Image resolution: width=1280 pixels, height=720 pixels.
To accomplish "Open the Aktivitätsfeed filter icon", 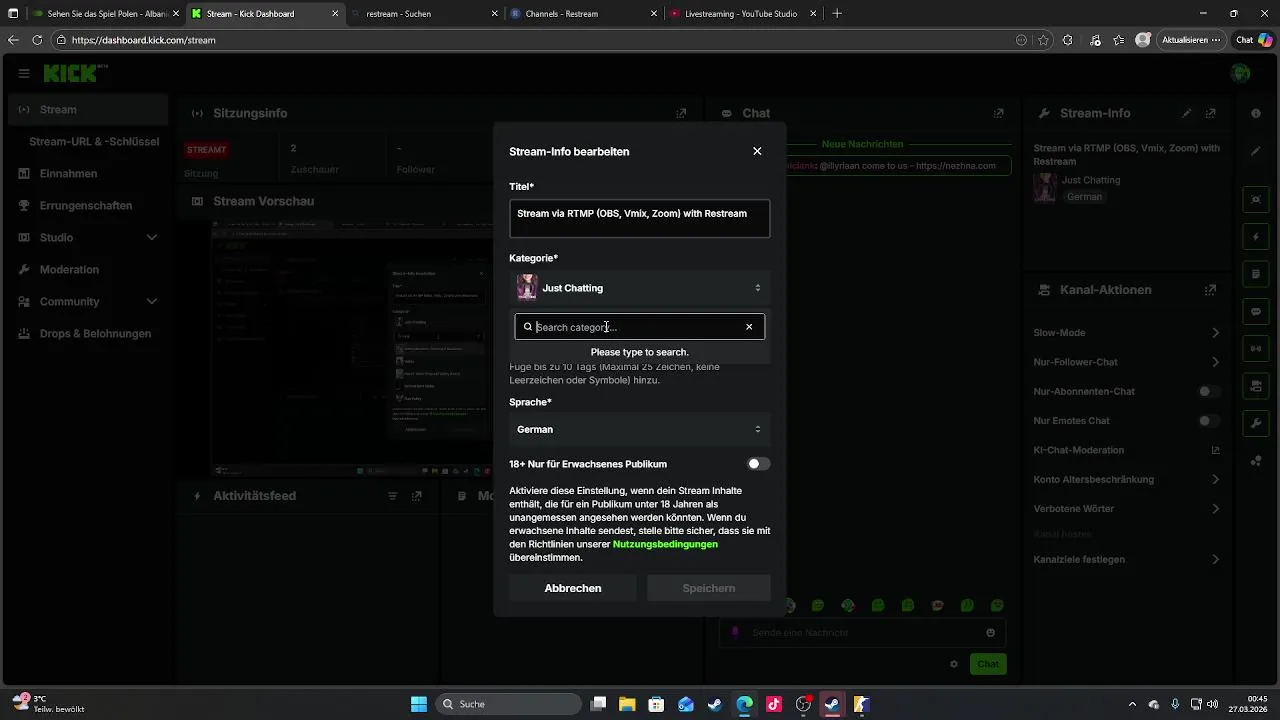I will click(393, 496).
